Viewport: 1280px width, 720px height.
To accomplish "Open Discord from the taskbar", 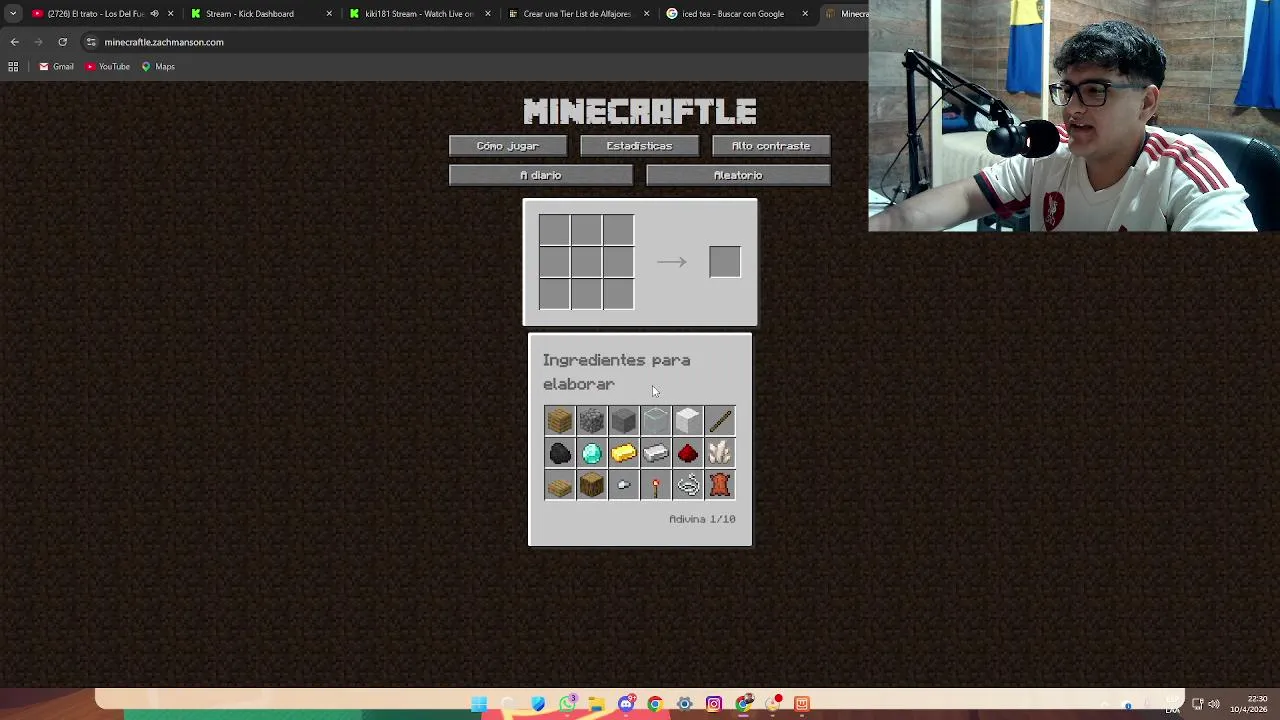I will pyautogui.click(x=626, y=704).
